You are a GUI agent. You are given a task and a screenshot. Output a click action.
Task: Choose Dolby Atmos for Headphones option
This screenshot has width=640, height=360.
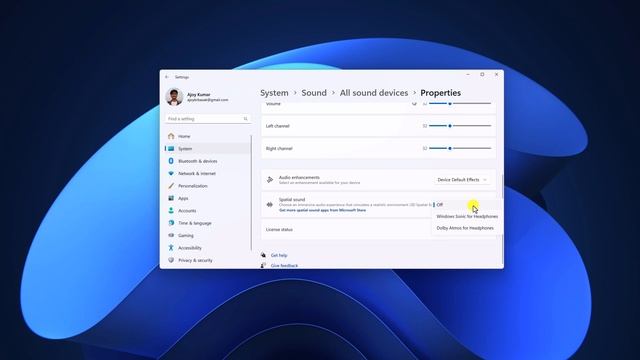click(x=467, y=228)
